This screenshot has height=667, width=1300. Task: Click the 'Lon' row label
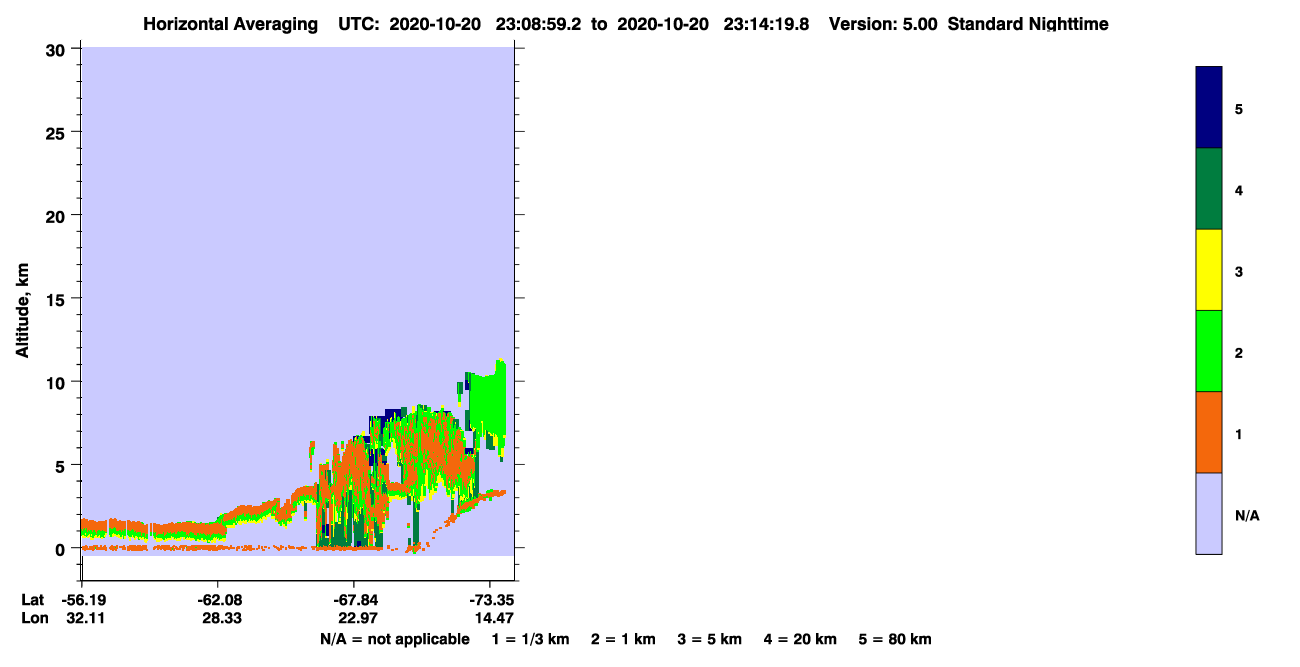[x=33, y=618]
